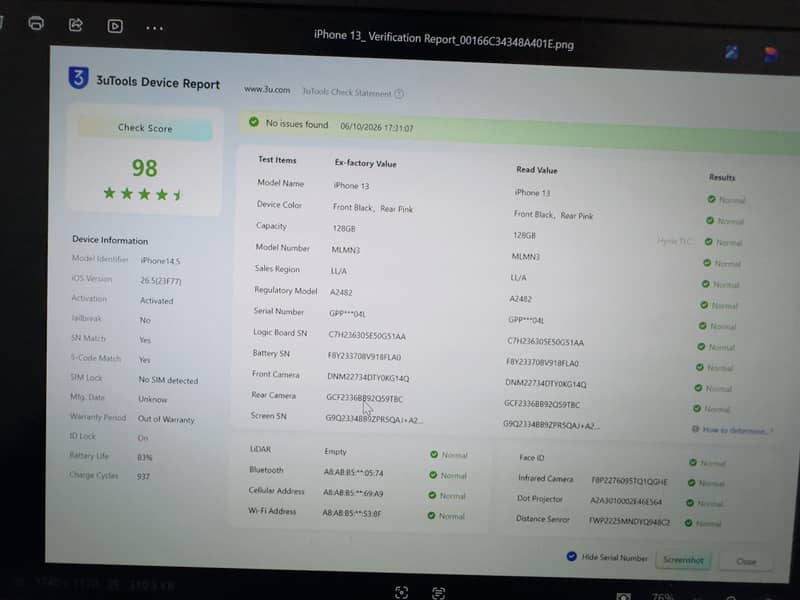Click the Normal status icon for LiDAR
Image resolution: width=800 pixels, height=600 pixels.
pos(434,454)
